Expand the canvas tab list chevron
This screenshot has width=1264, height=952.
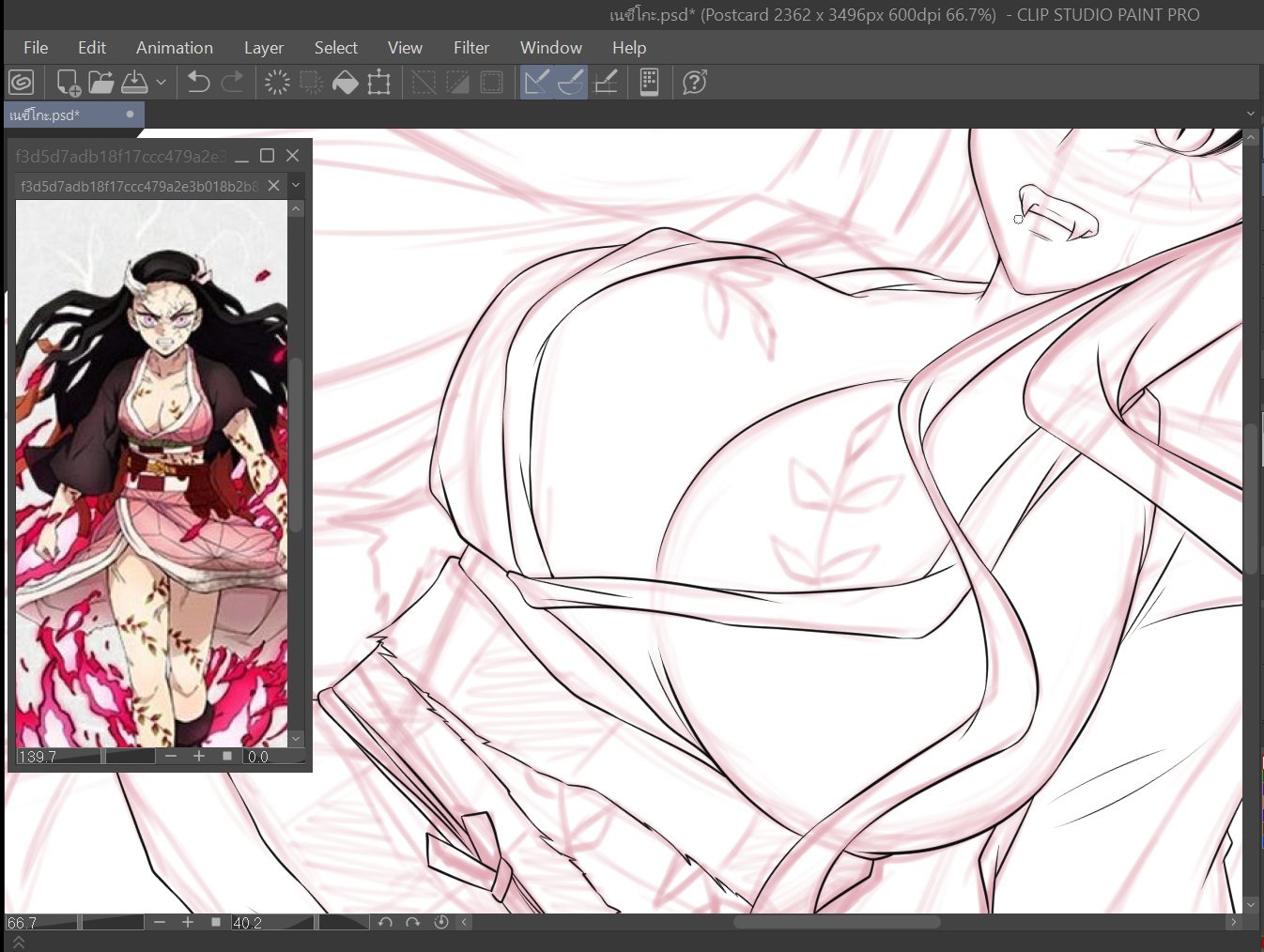pyautogui.click(x=1250, y=115)
